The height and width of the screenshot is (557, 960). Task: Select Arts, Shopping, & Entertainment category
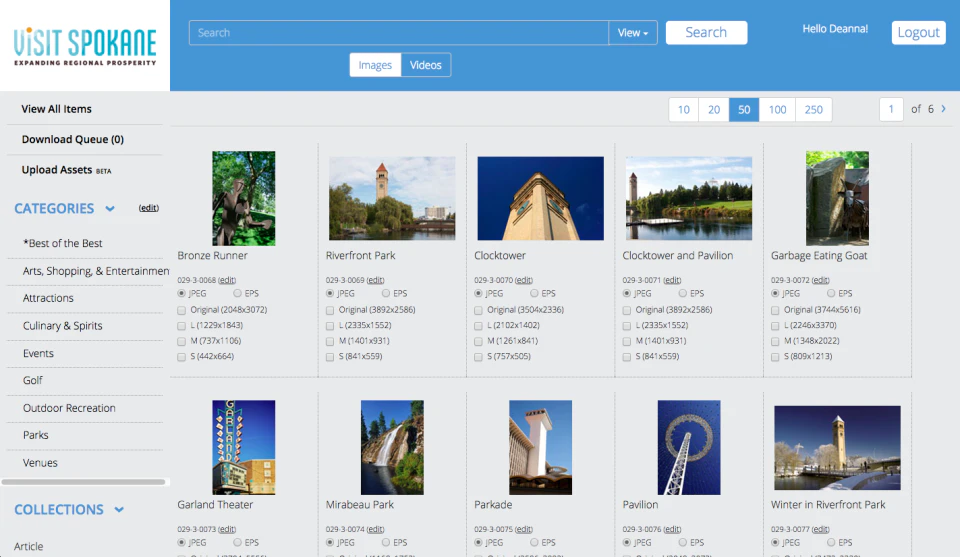(96, 271)
